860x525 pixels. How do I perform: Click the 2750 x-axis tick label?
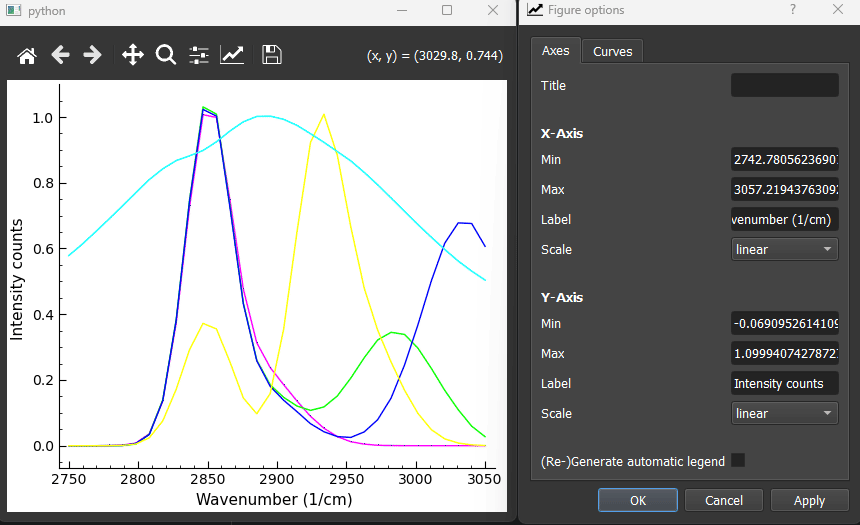pyautogui.click(x=69, y=479)
